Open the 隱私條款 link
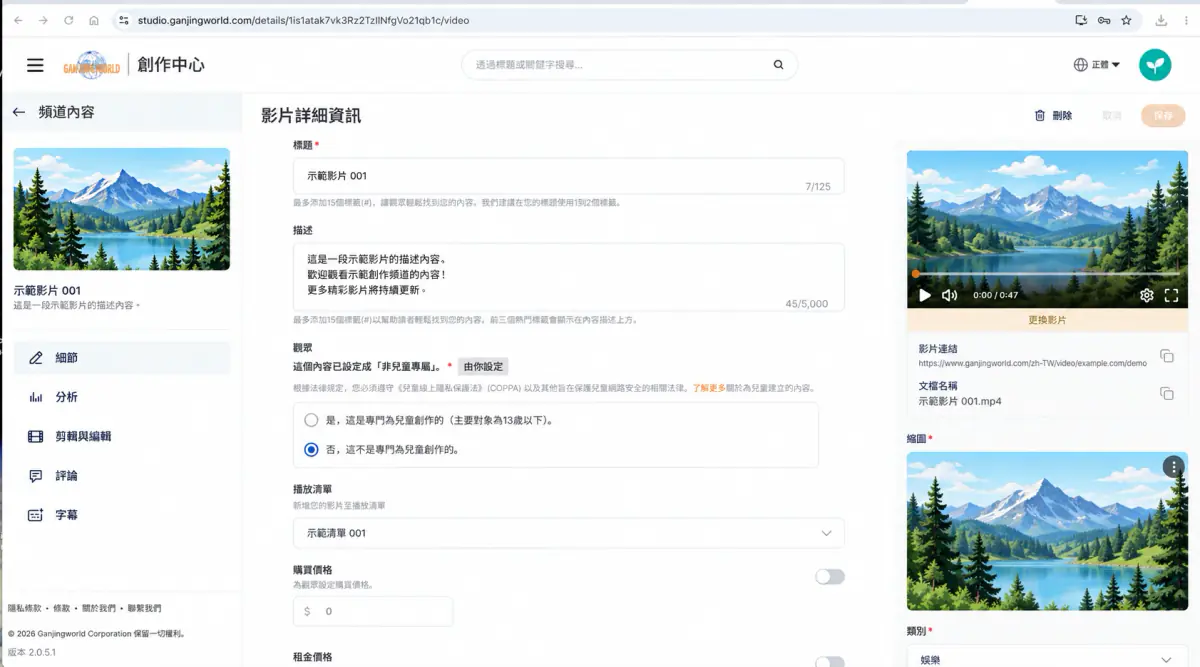1200x667 pixels. [x=24, y=608]
